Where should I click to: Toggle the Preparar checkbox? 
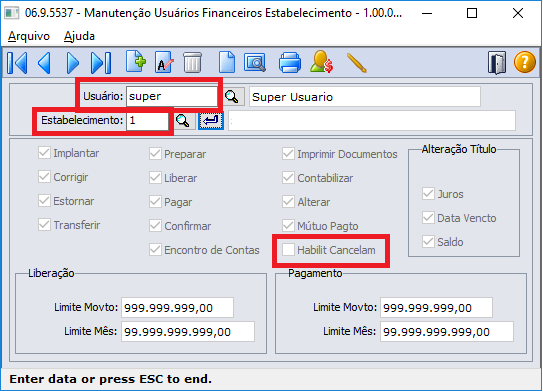pyautogui.click(x=155, y=154)
